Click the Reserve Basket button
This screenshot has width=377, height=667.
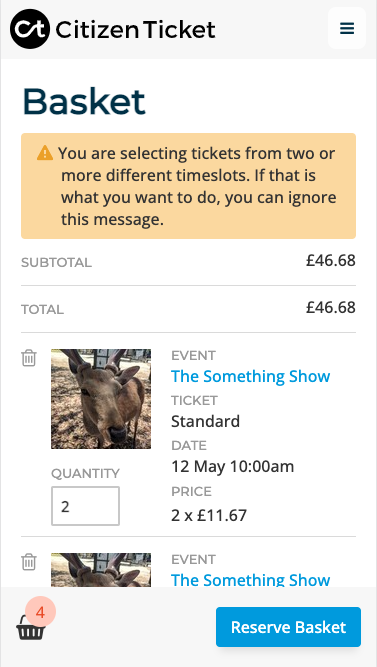[288, 627]
